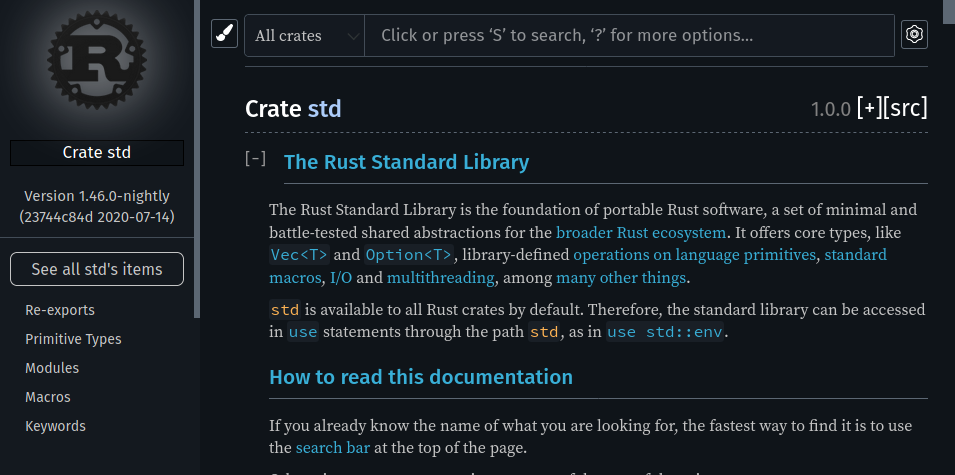The height and width of the screenshot is (475, 955).
Task: Jump to Re-exports section
Action: pyautogui.click(x=60, y=310)
